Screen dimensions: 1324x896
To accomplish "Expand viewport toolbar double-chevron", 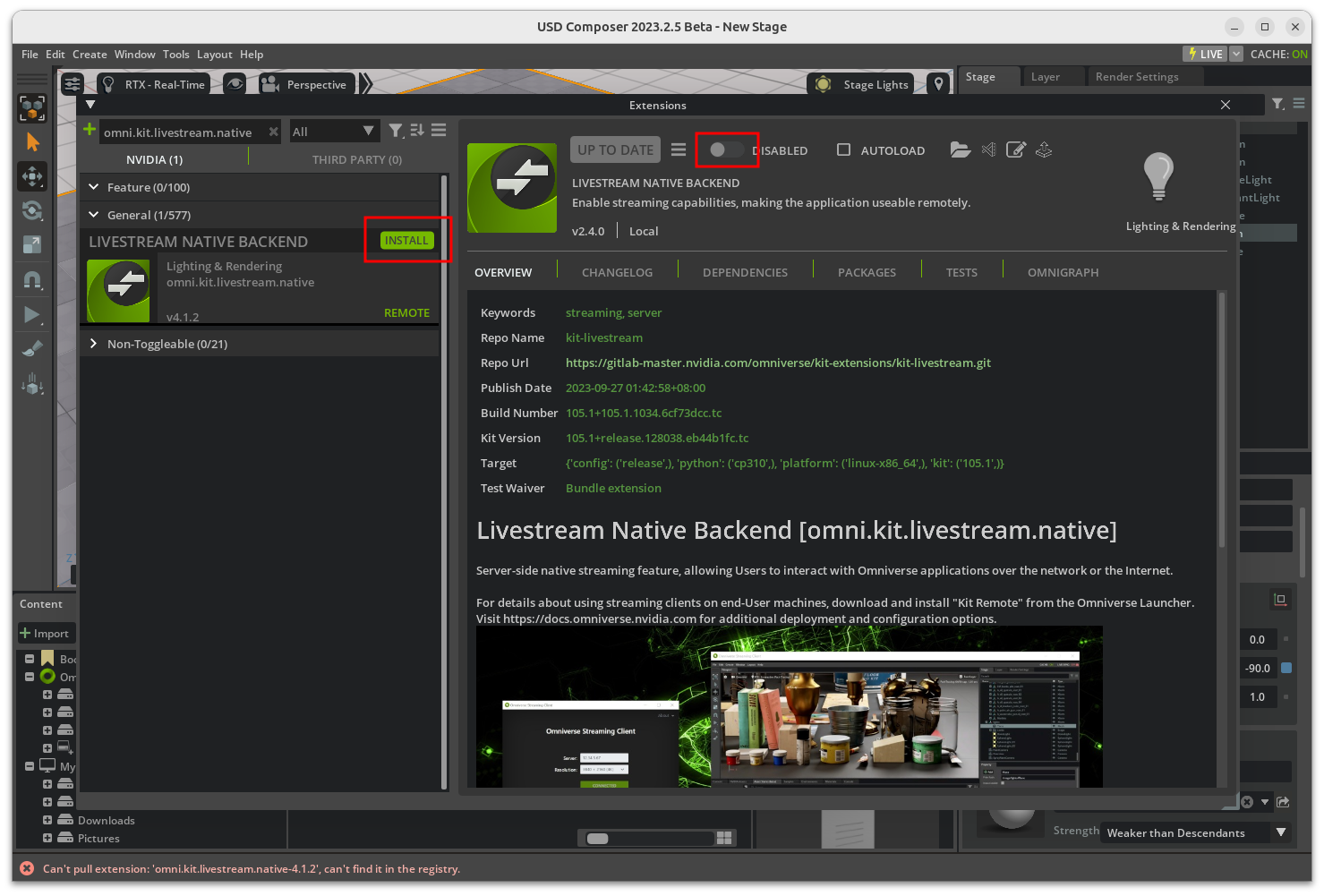I will (365, 84).
